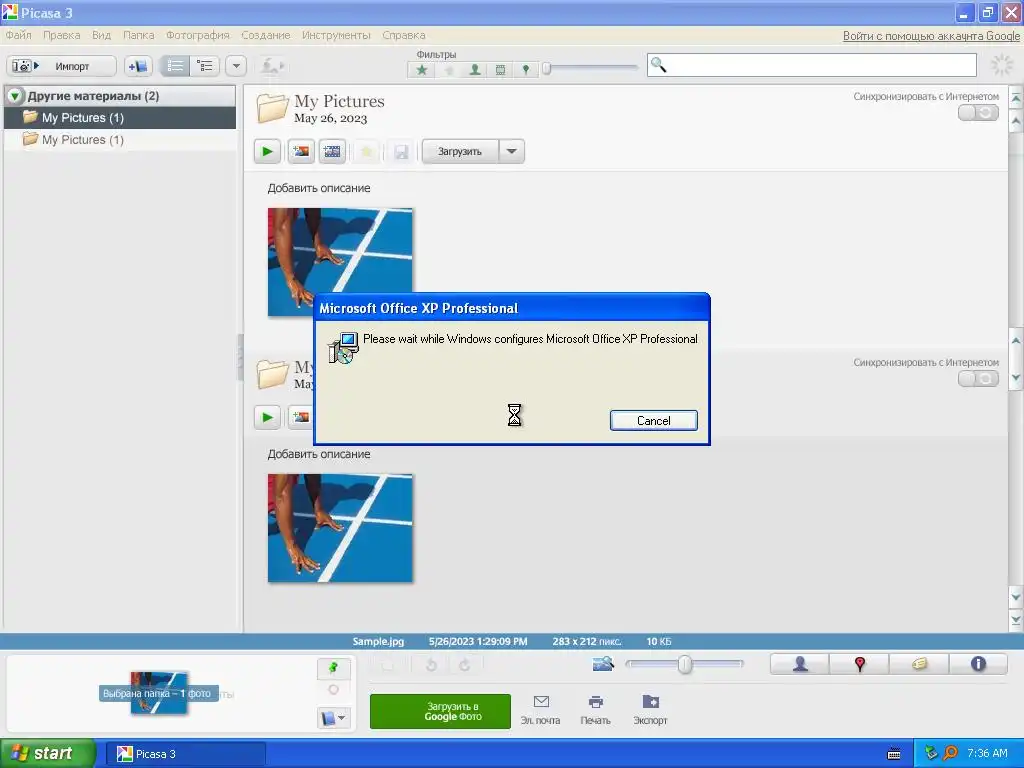Click the on-screen keyboard taskbar icon
The height and width of the screenshot is (768, 1024).
894,754
